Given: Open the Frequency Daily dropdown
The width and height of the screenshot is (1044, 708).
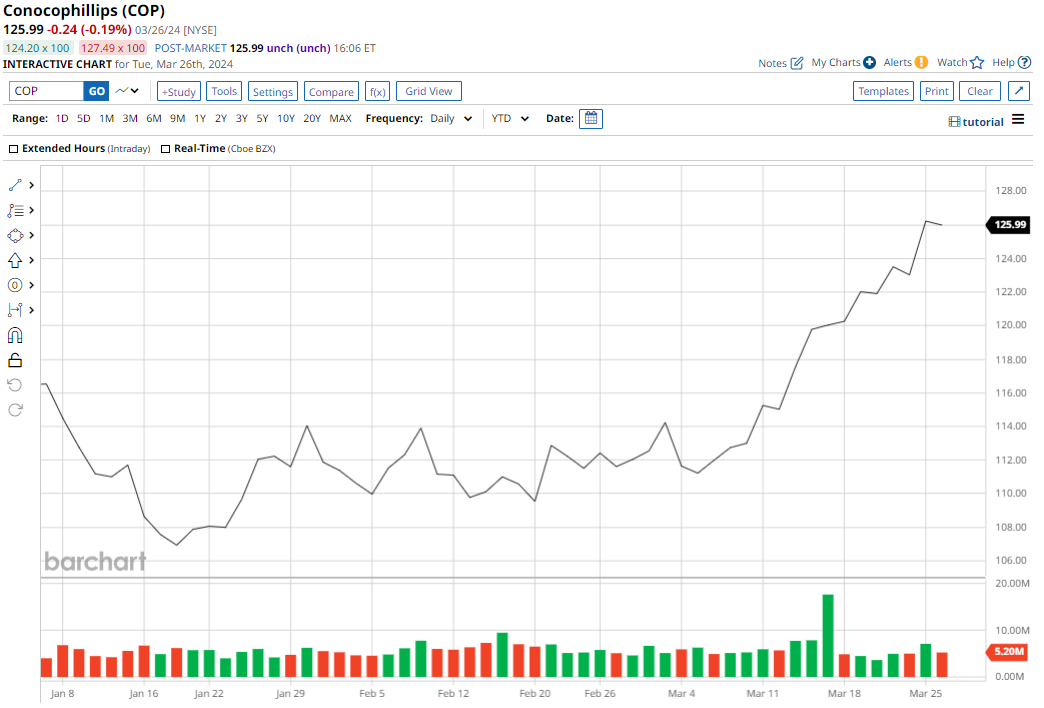Looking at the screenshot, I should tap(451, 118).
